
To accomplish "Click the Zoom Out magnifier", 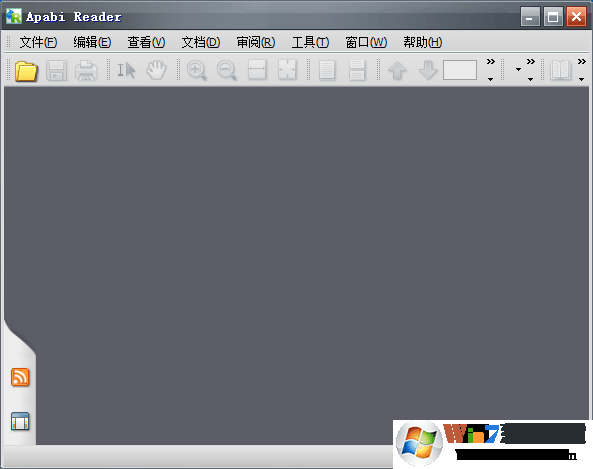I will coord(227,71).
